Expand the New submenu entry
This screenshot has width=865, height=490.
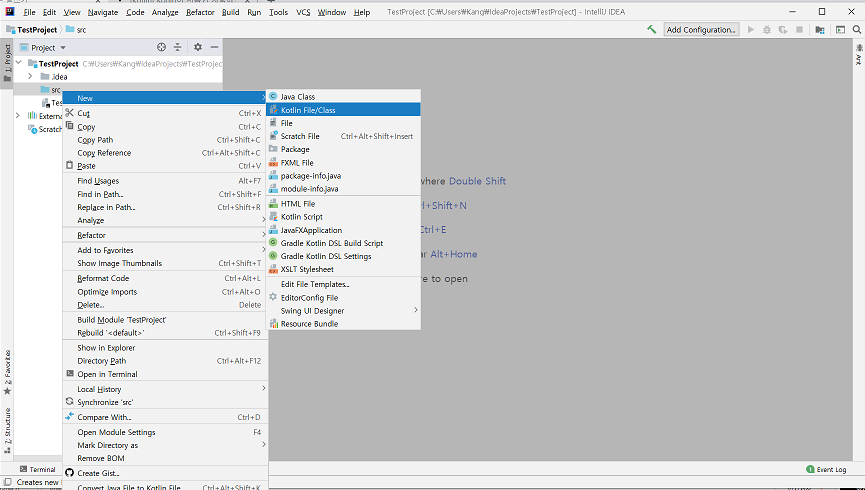pyautogui.click(x=165, y=98)
